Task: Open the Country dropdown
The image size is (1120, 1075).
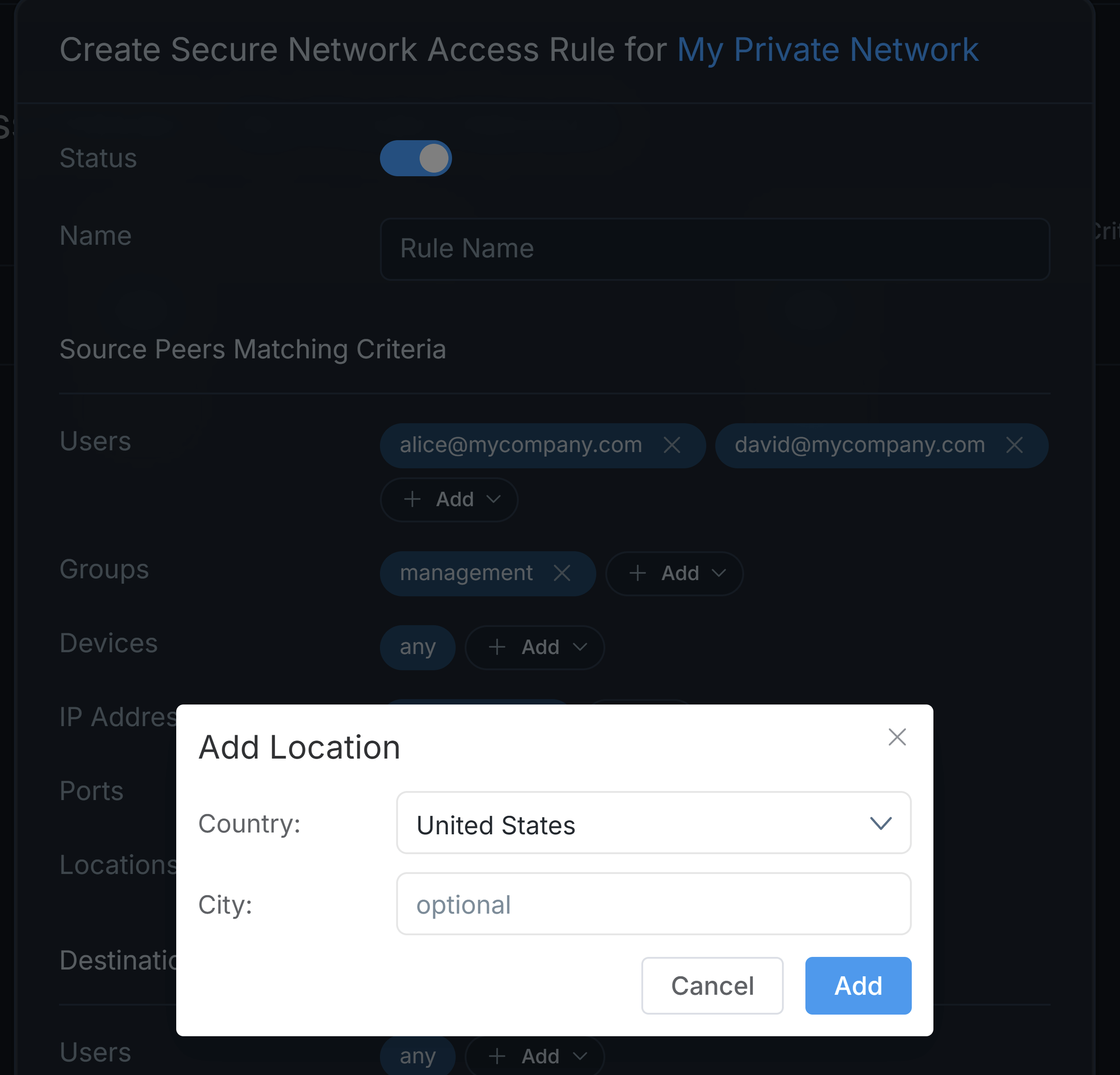Action: pos(653,823)
